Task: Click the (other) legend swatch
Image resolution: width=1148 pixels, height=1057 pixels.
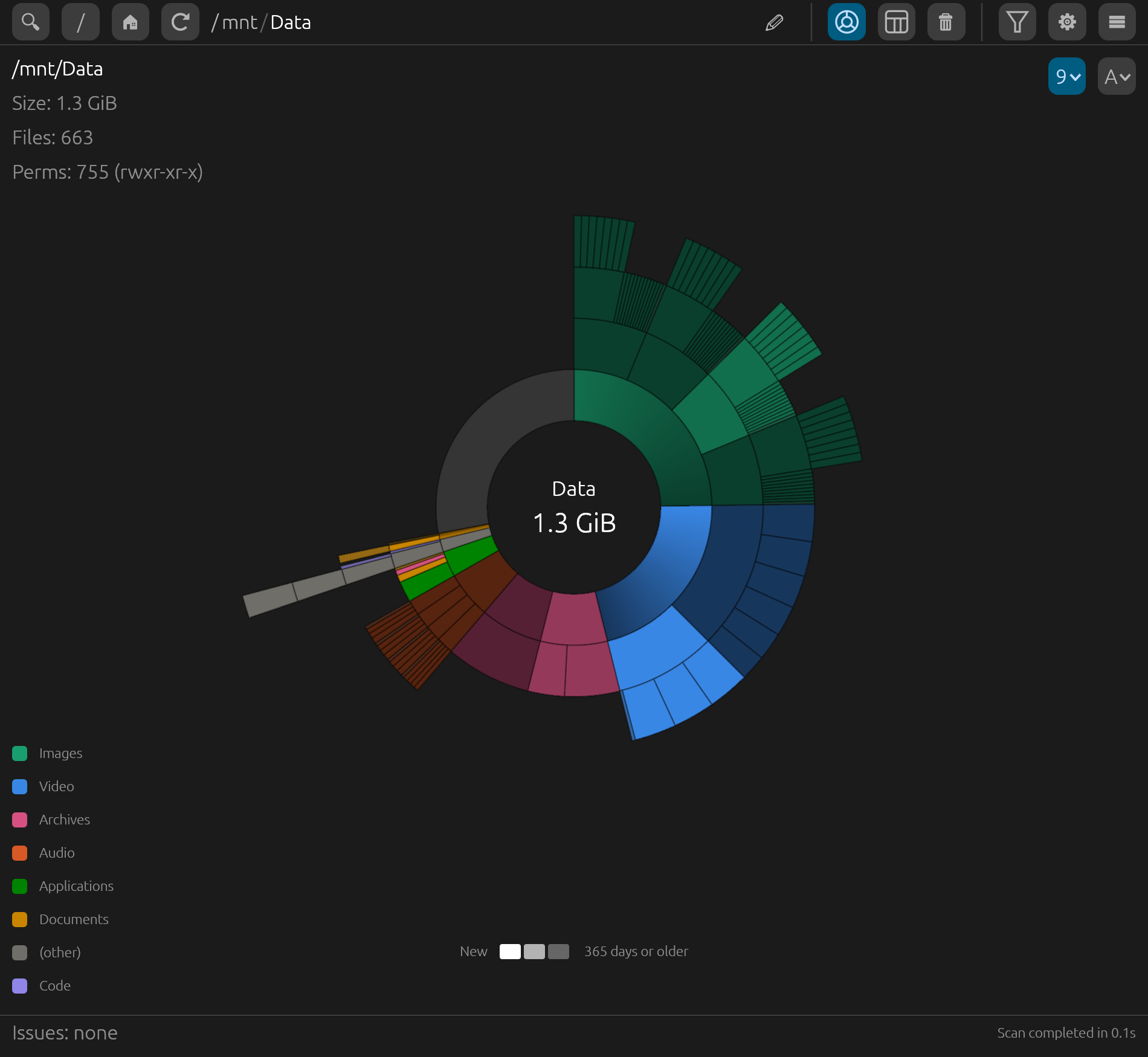Action: (20, 953)
